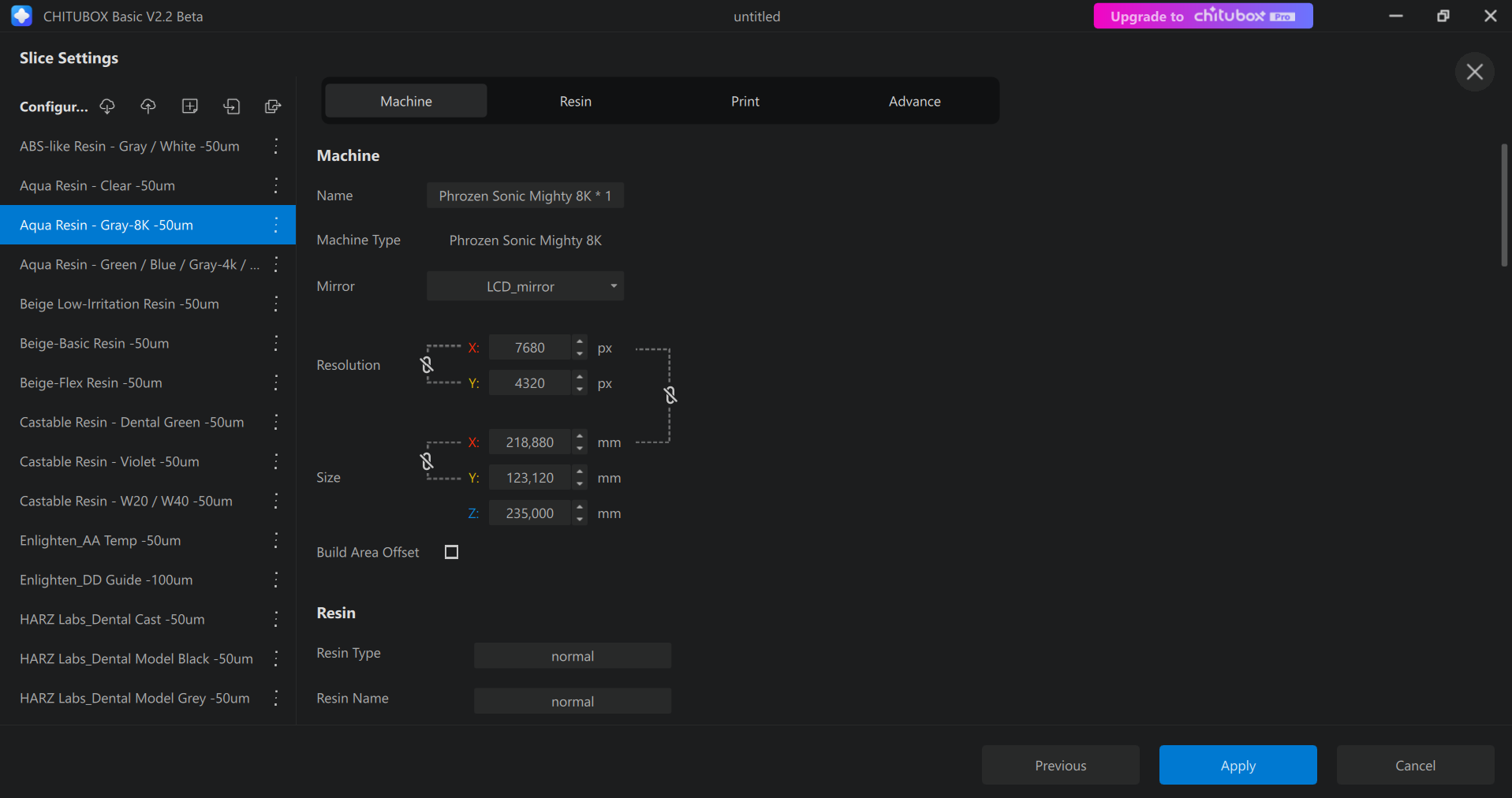Select the Castable Resin - Violet profile
1512x798 pixels.
tap(147, 461)
